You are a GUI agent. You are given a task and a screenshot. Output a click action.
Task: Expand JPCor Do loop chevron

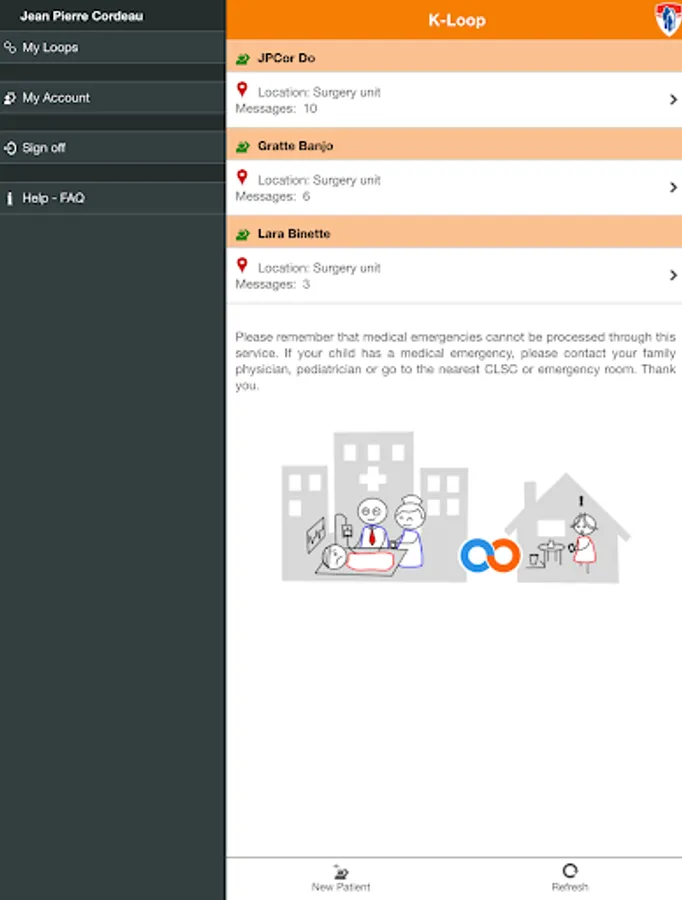click(x=673, y=100)
